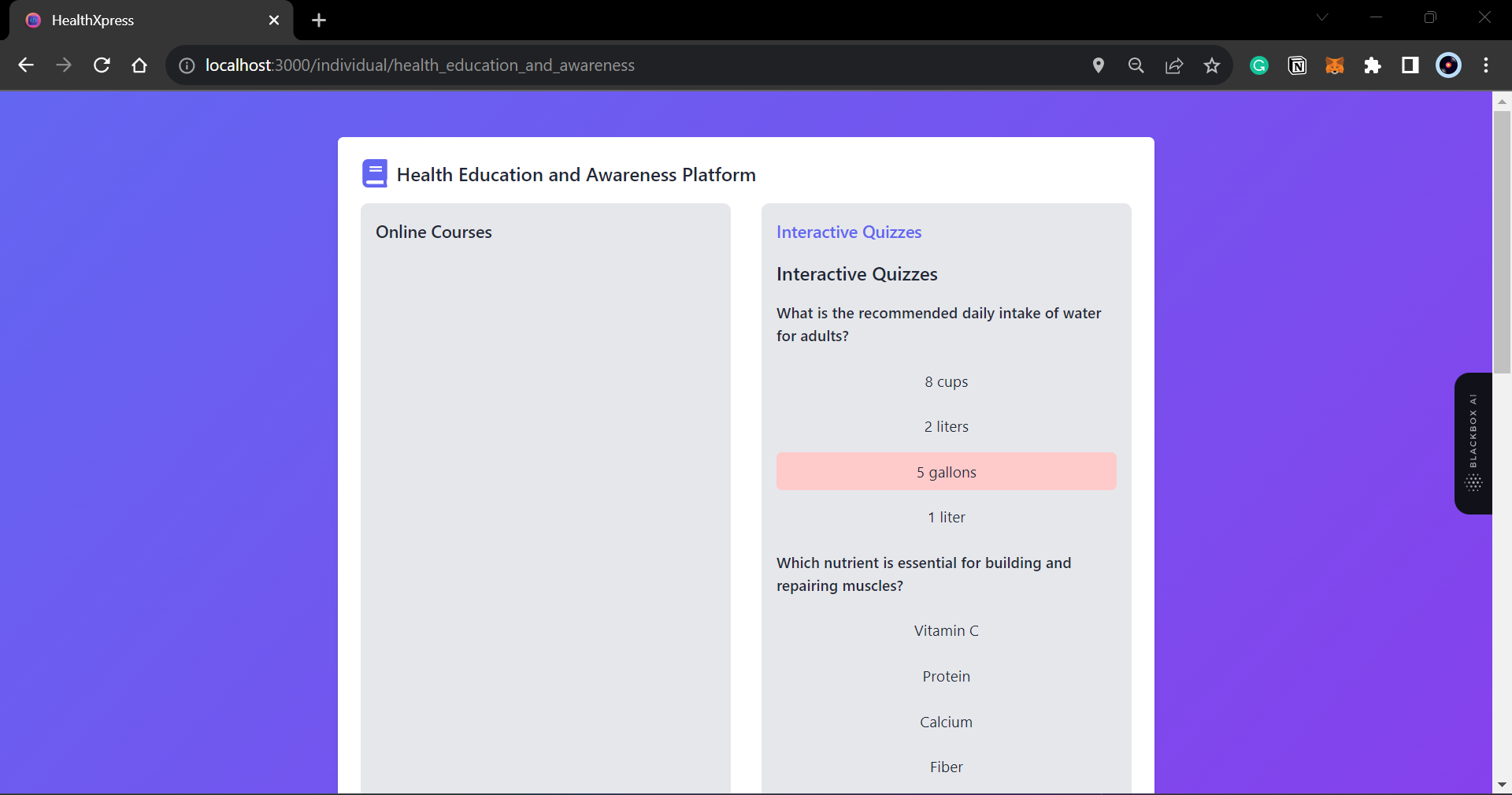Restore down the browser window
This screenshot has width=1512, height=795.
[1430, 17]
